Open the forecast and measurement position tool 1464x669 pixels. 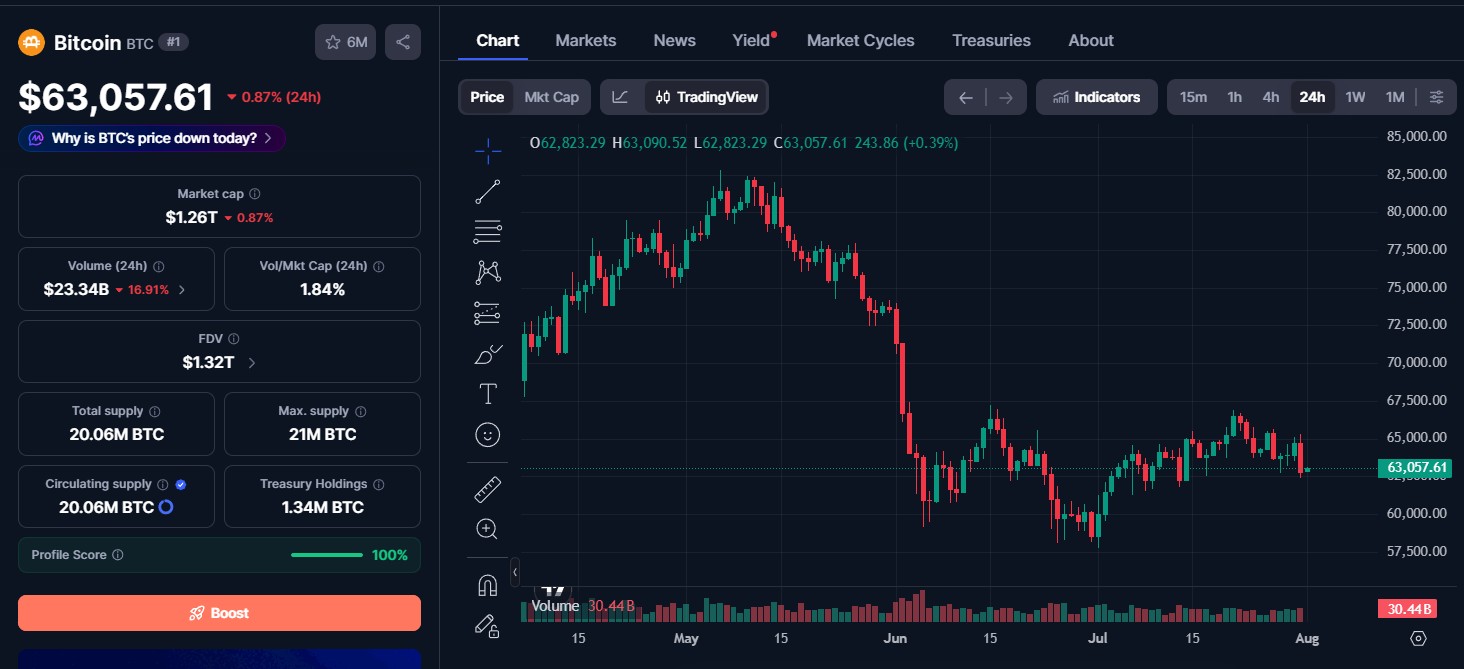488,313
